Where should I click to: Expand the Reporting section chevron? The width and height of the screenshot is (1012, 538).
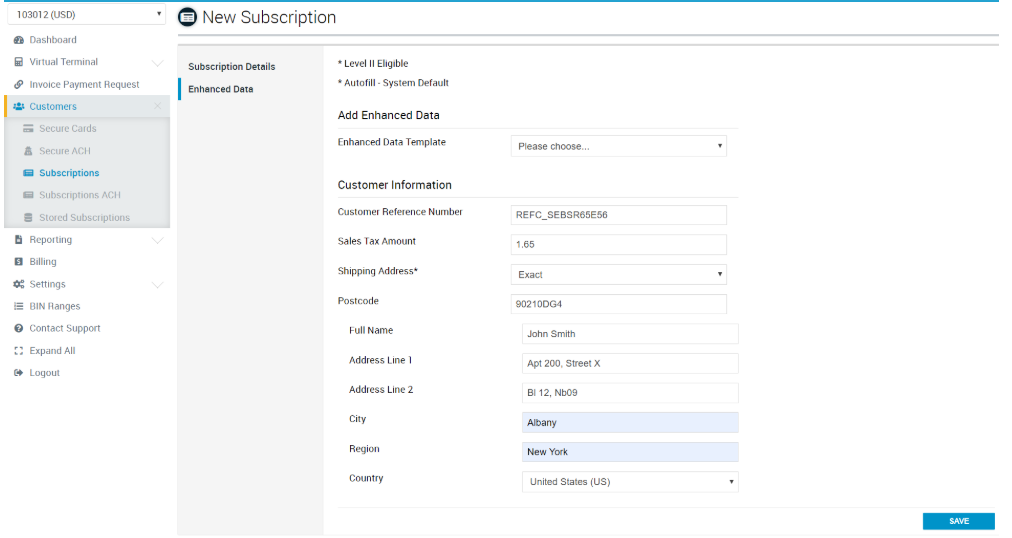pyautogui.click(x=157, y=241)
